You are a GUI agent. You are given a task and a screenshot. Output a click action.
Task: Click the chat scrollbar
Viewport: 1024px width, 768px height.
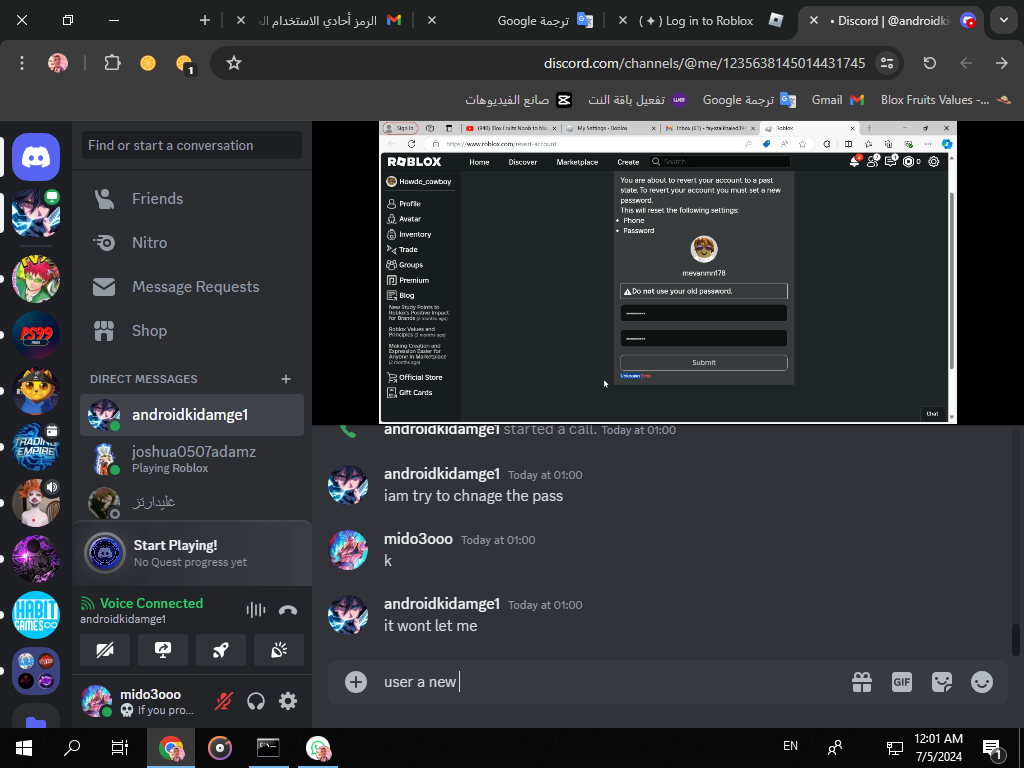pos(1016,639)
